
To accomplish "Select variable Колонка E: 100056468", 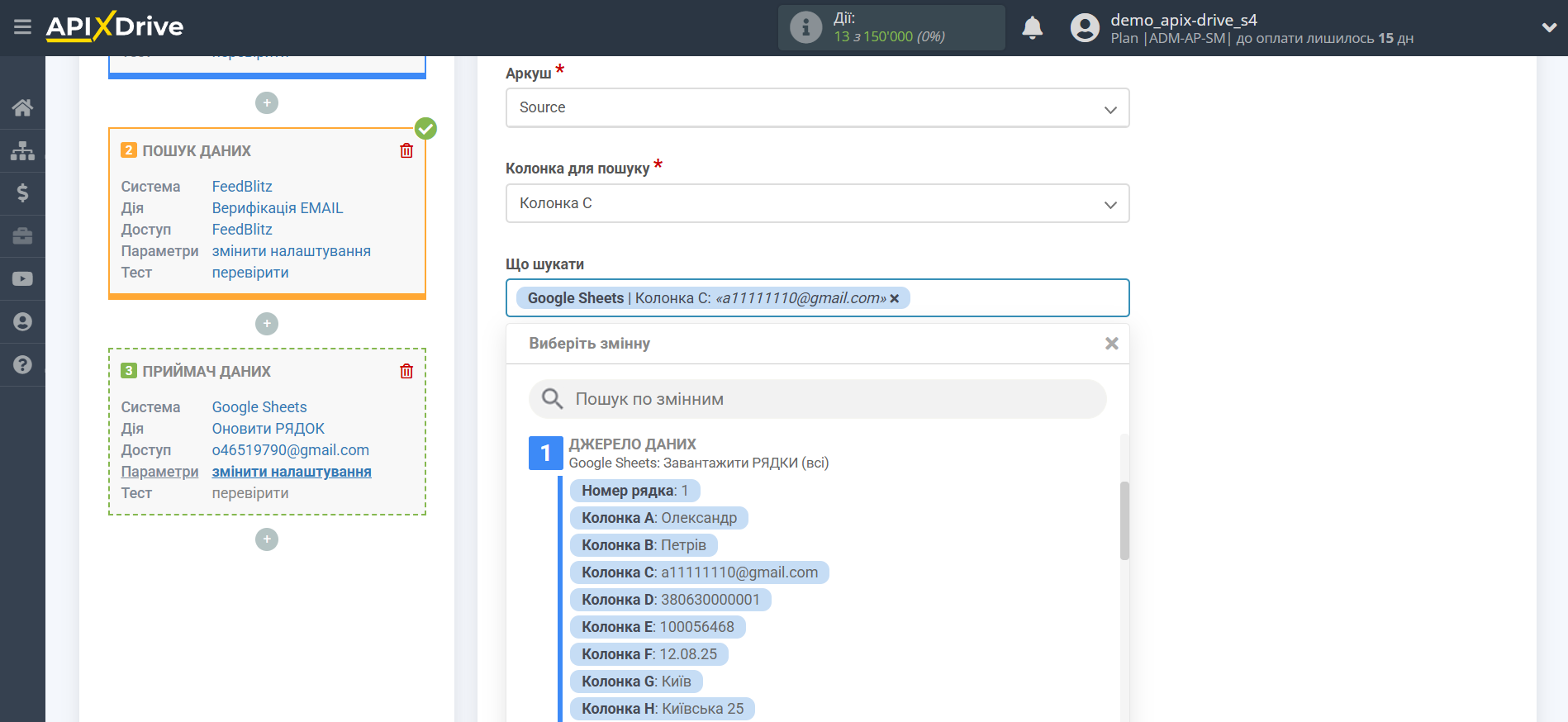I will pyautogui.click(x=658, y=627).
